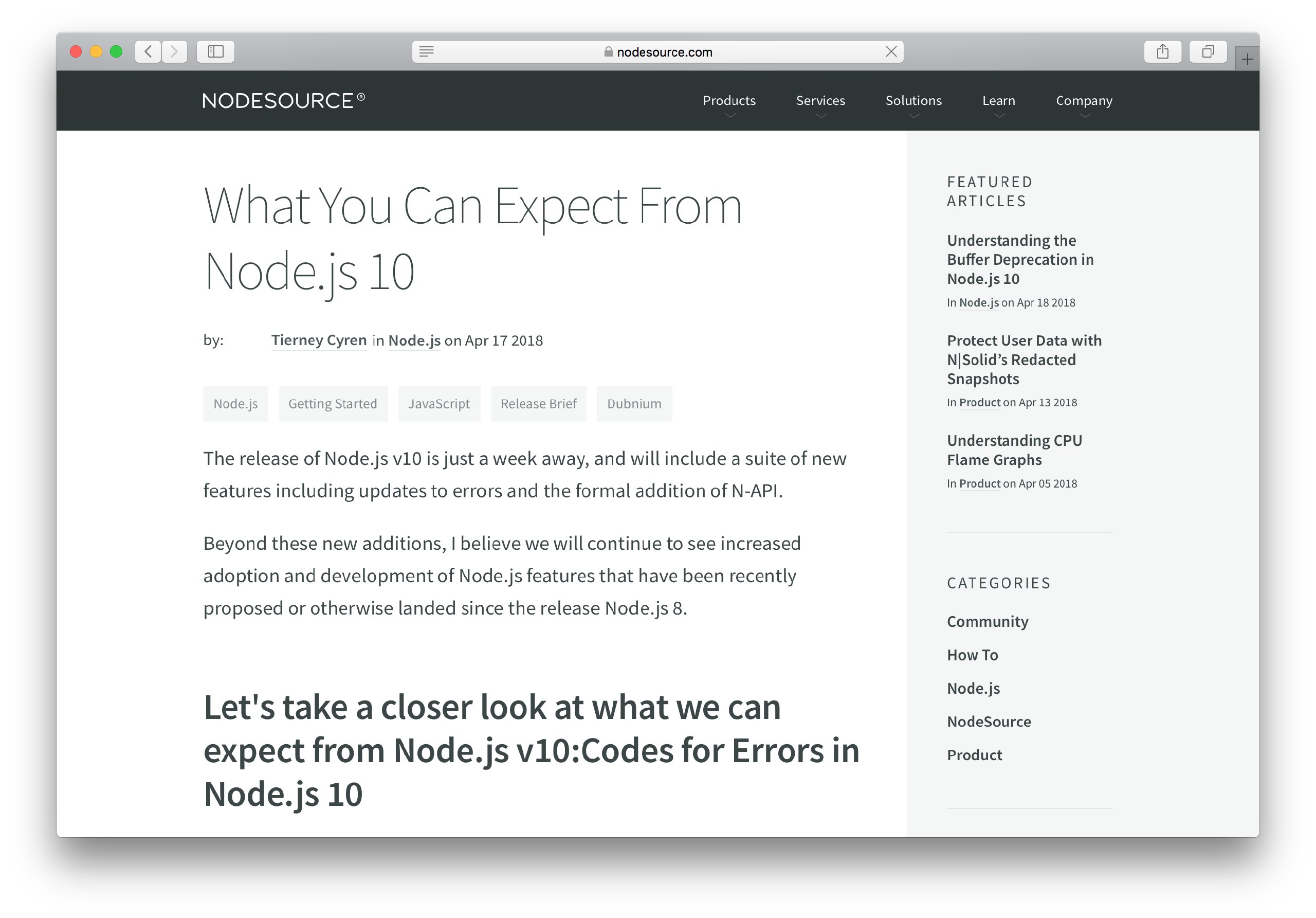Viewport: 1316px width, 918px height.
Task: Expand the chevron under Company
Action: [1085, 116]
